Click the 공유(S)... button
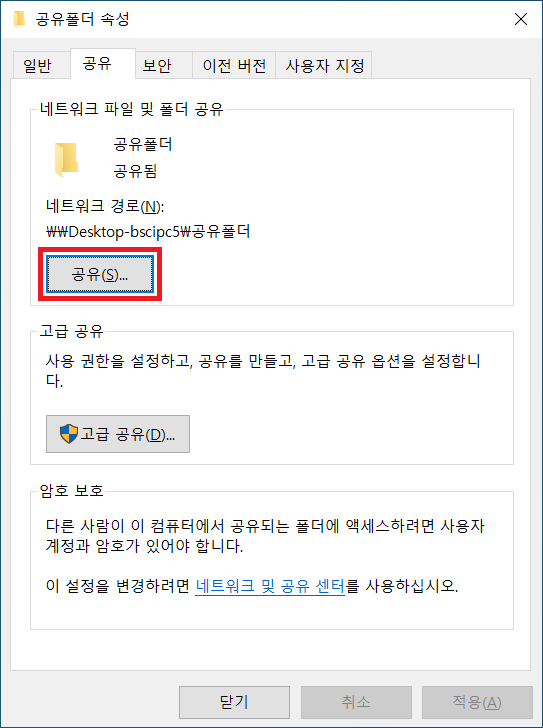This screenshot has width=543, height=728. [x=100, y=274]
